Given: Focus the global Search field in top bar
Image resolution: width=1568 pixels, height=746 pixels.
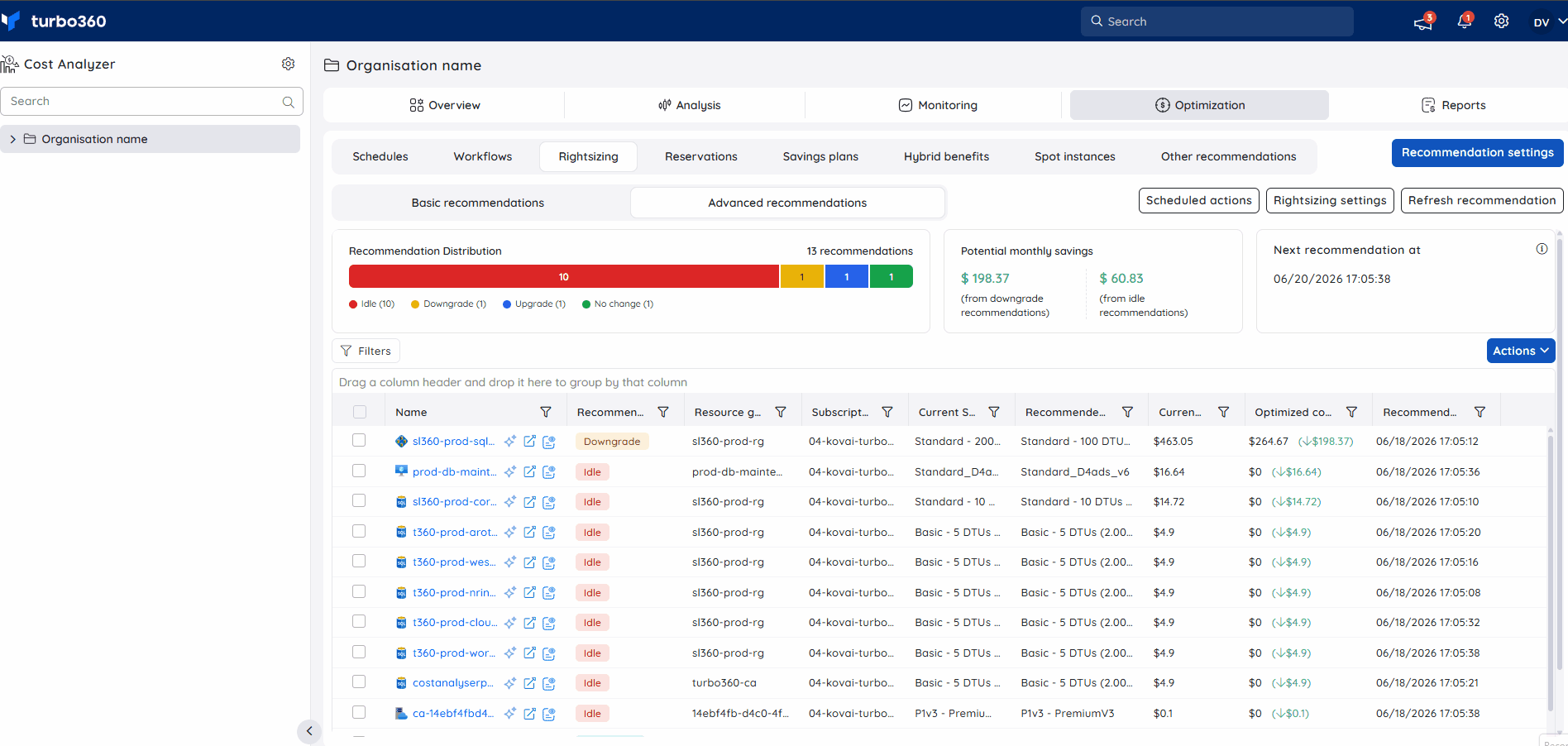Looking at the screenshot, I should coord(1217,22).
